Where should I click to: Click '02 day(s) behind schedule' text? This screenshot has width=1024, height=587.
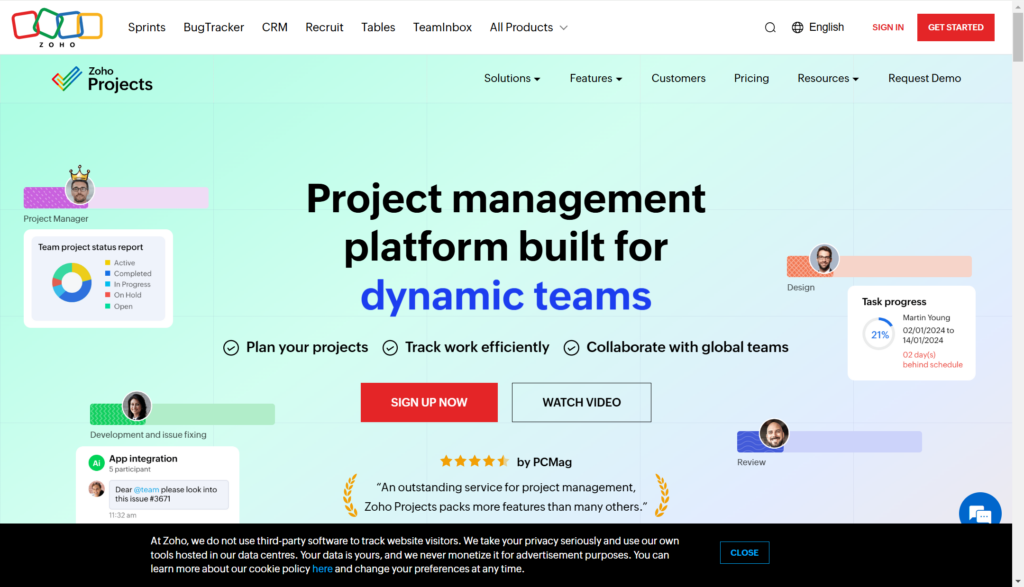933,360
